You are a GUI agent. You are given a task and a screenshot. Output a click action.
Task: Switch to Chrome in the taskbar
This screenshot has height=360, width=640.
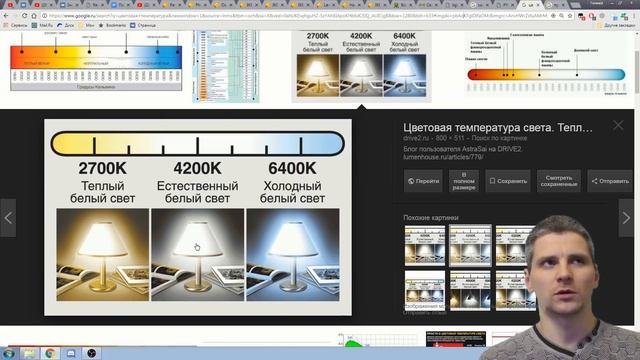click(50, 353)
